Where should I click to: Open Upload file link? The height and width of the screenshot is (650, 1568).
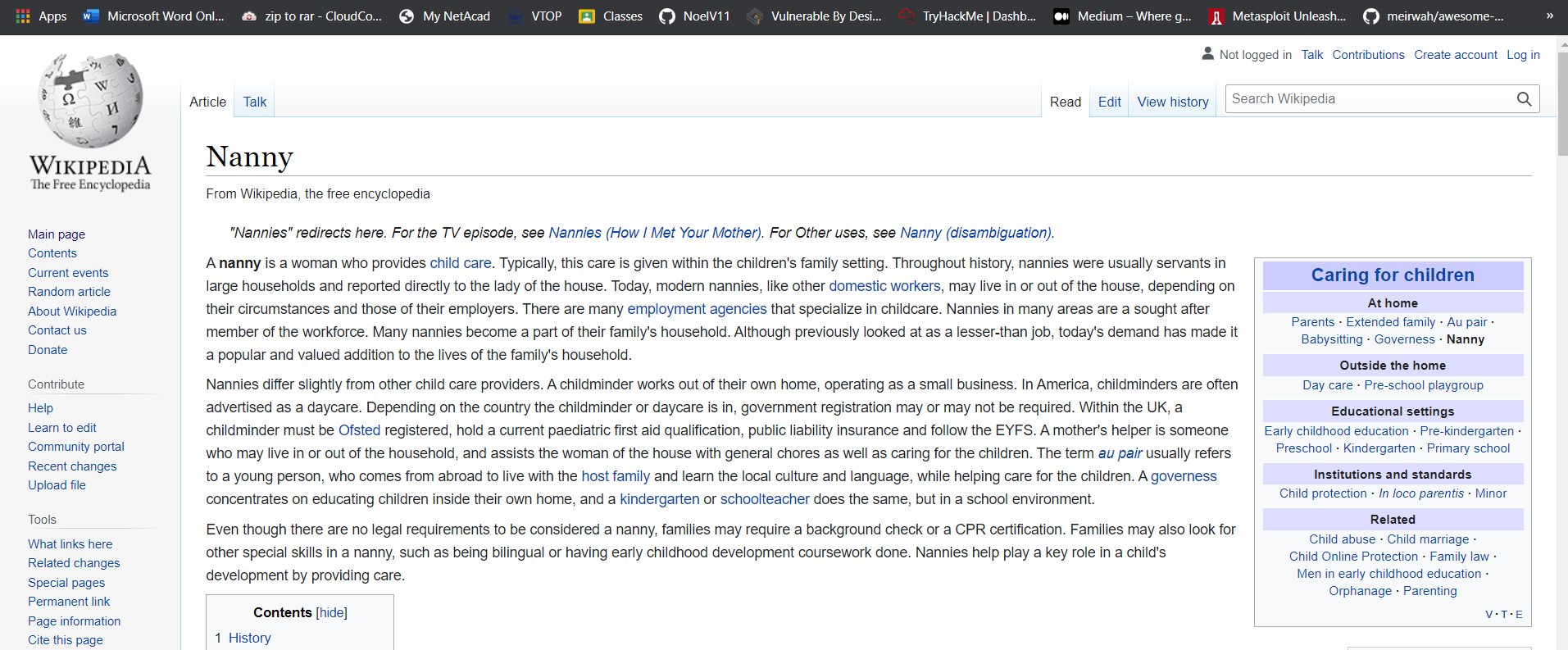(57, 485)
